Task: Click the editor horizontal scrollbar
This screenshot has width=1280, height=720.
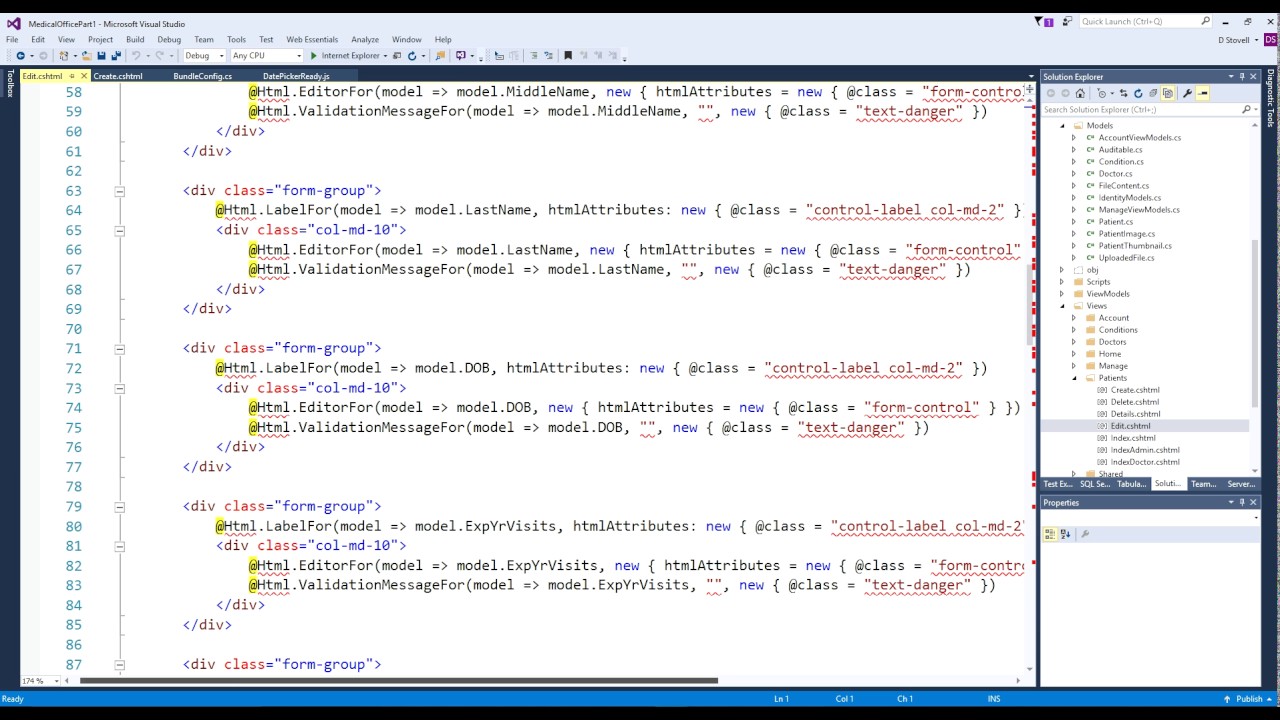Action: coord(398,681)
